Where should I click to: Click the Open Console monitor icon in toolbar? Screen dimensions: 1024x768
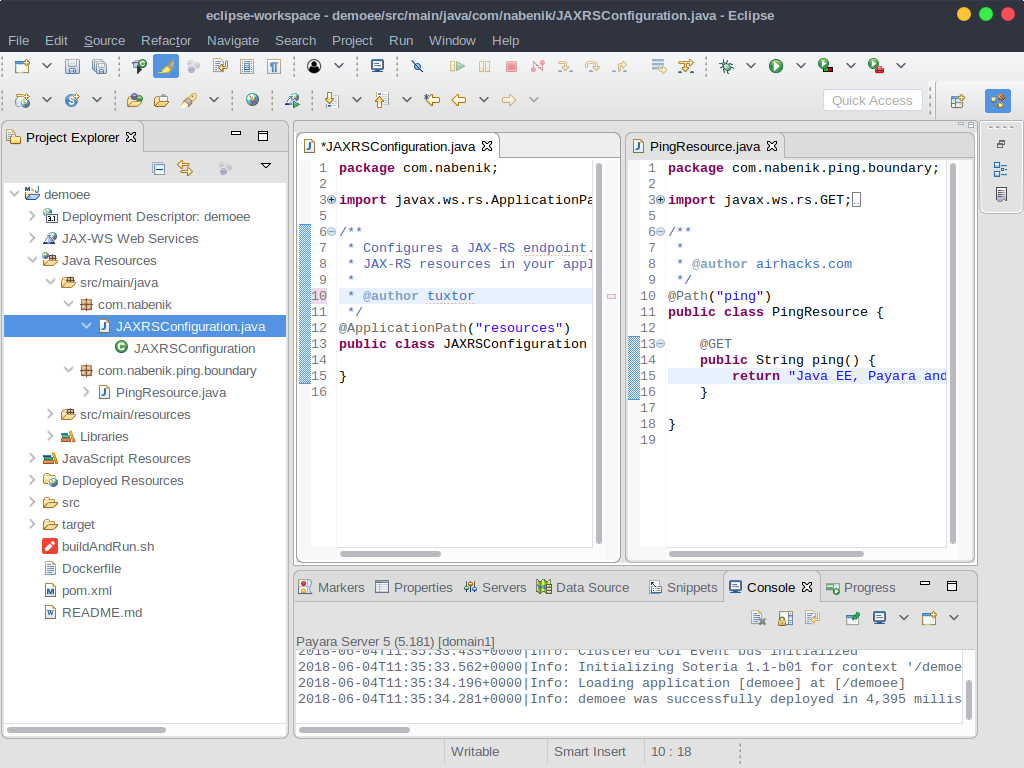point(377,66)
